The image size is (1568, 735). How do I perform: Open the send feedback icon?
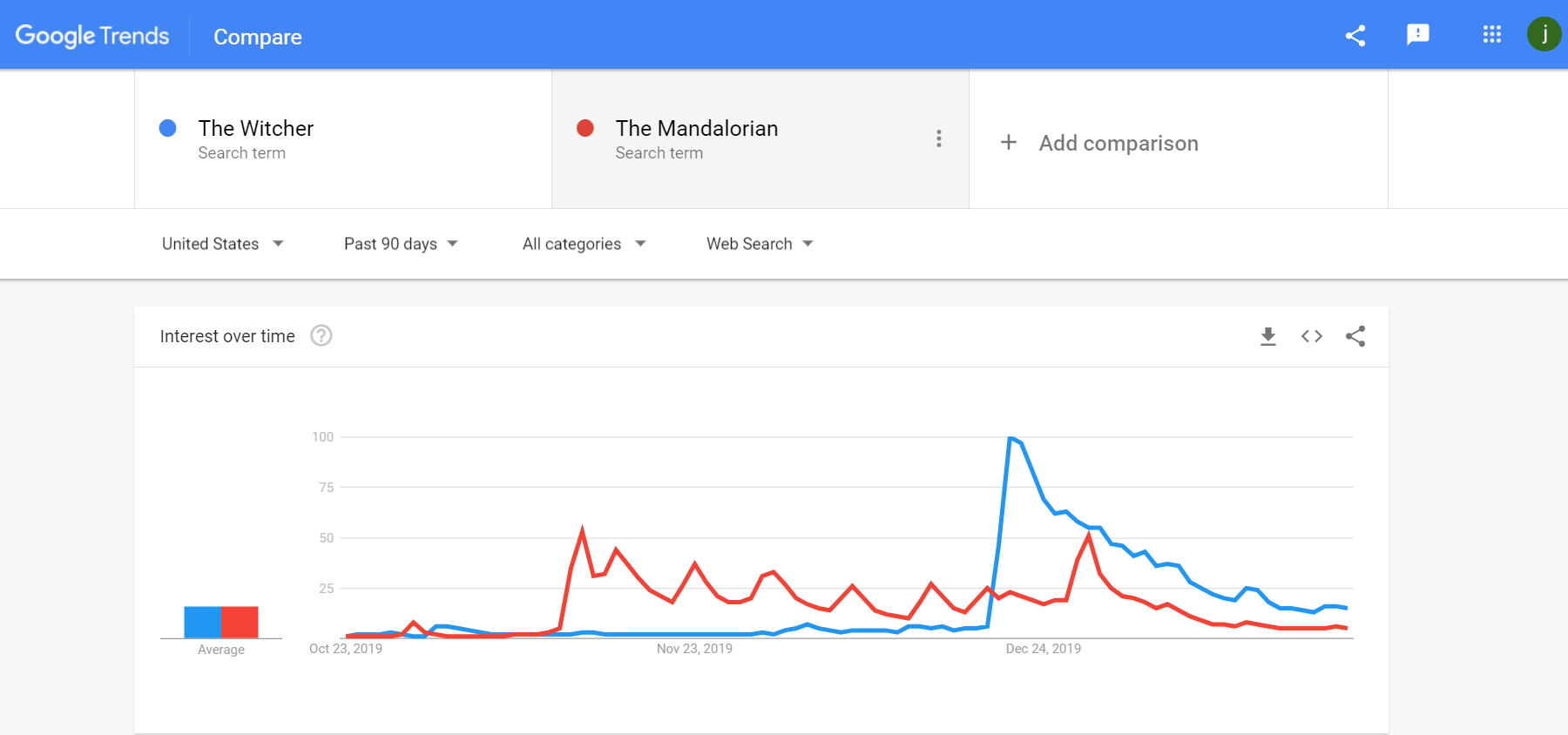coord(1418,35)
